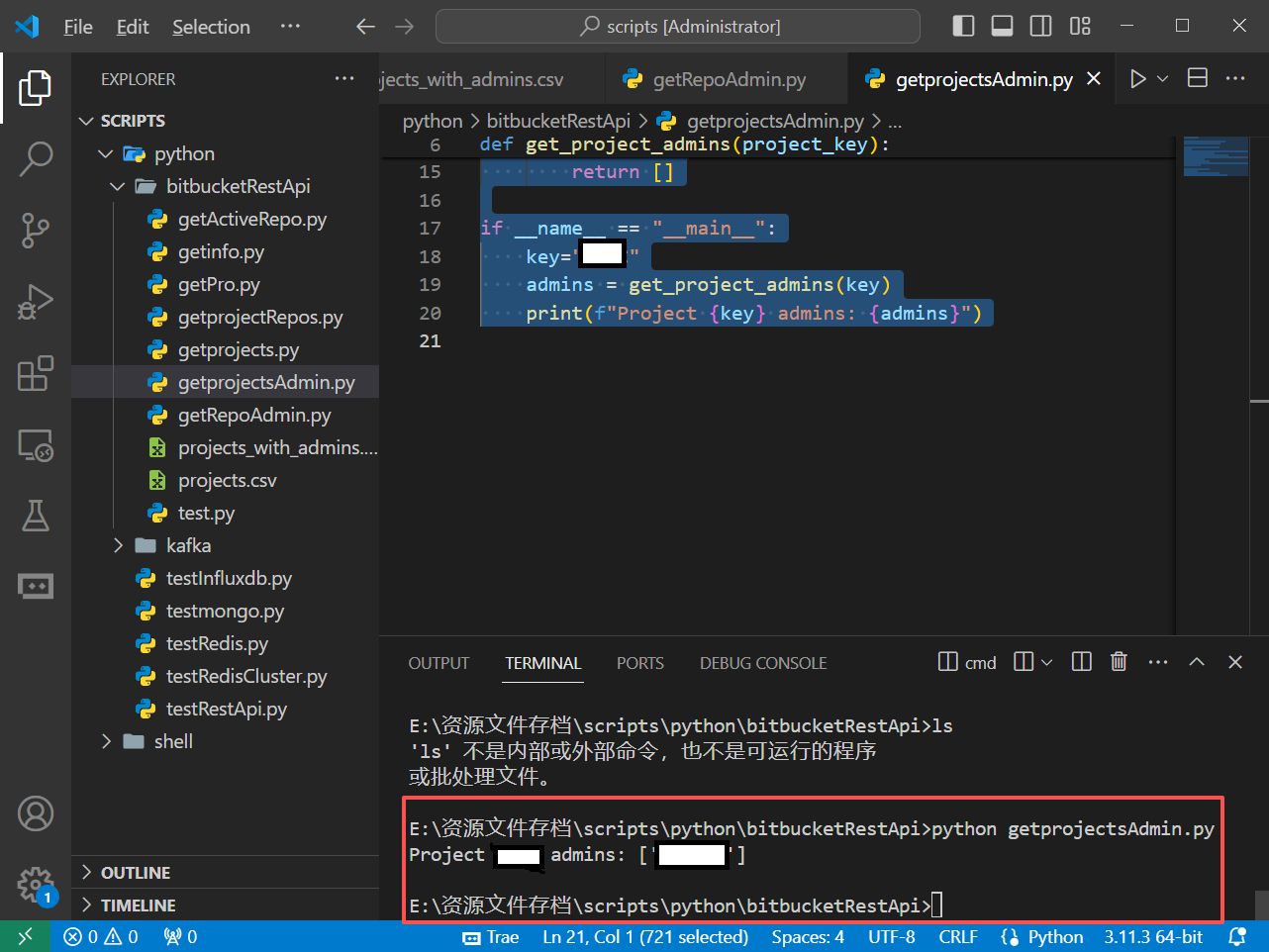Select the TERMINAL panel tab
The image size is (1269, 952).
tap(543, 663)
